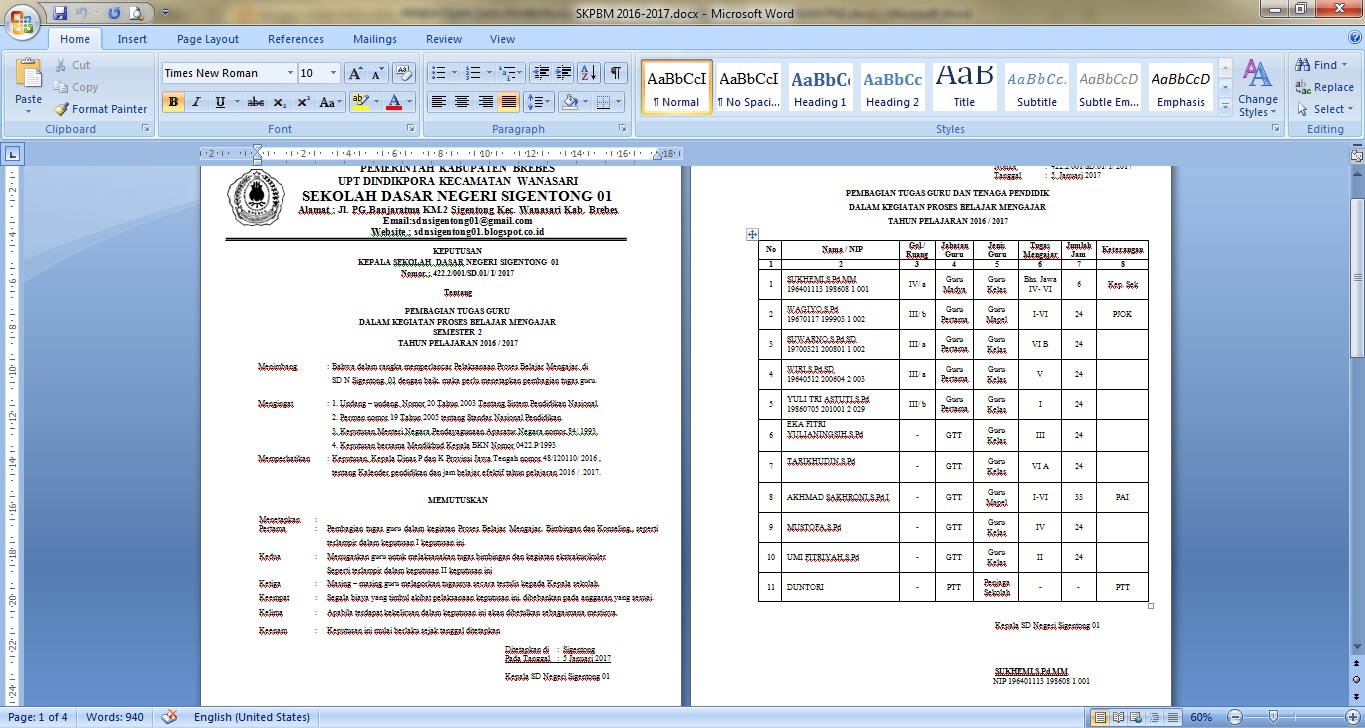Image resolution: width=1365 pixels, height=728 pixels.
Task: Toggle subscript formatting
Action: point(280,102)
